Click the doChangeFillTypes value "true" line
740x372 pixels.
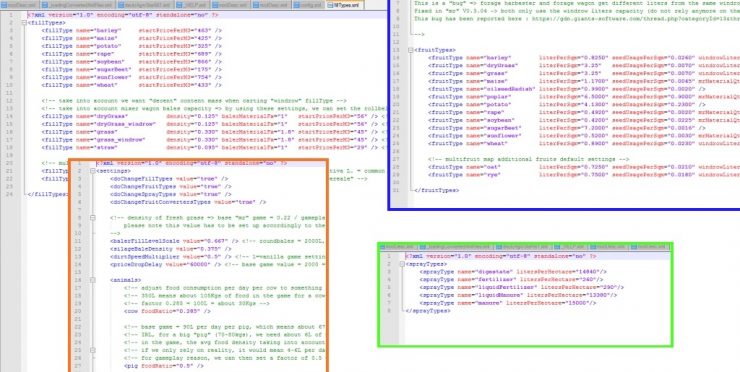[169, 179]
